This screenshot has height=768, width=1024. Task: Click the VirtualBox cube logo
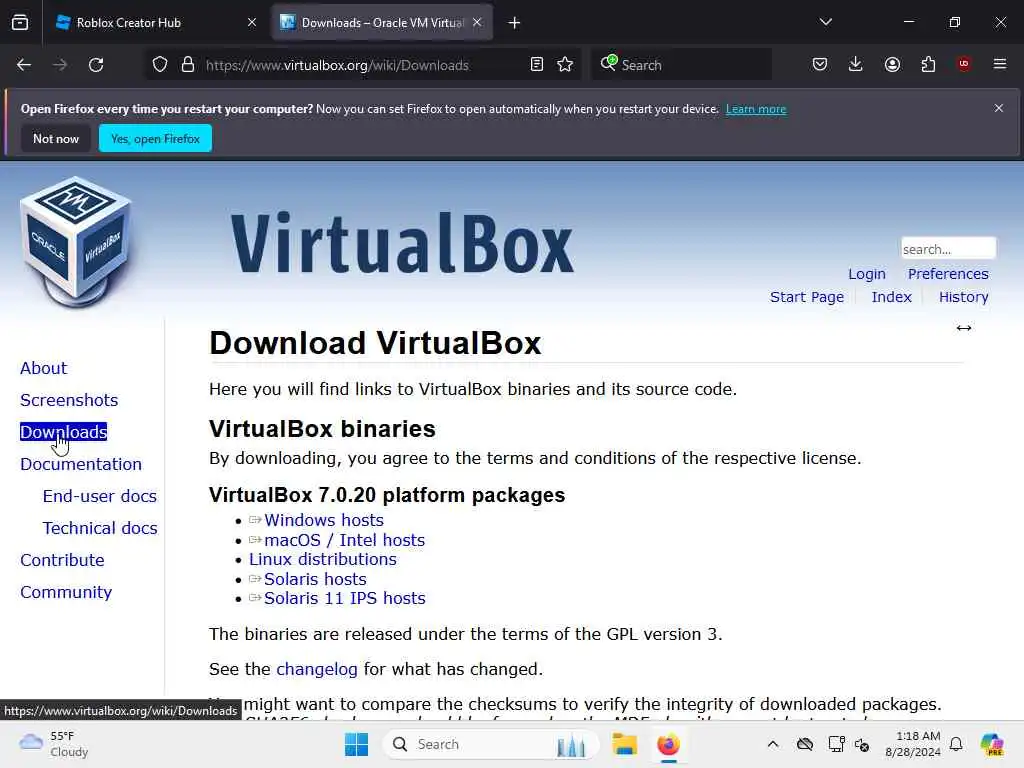[75, 241]
